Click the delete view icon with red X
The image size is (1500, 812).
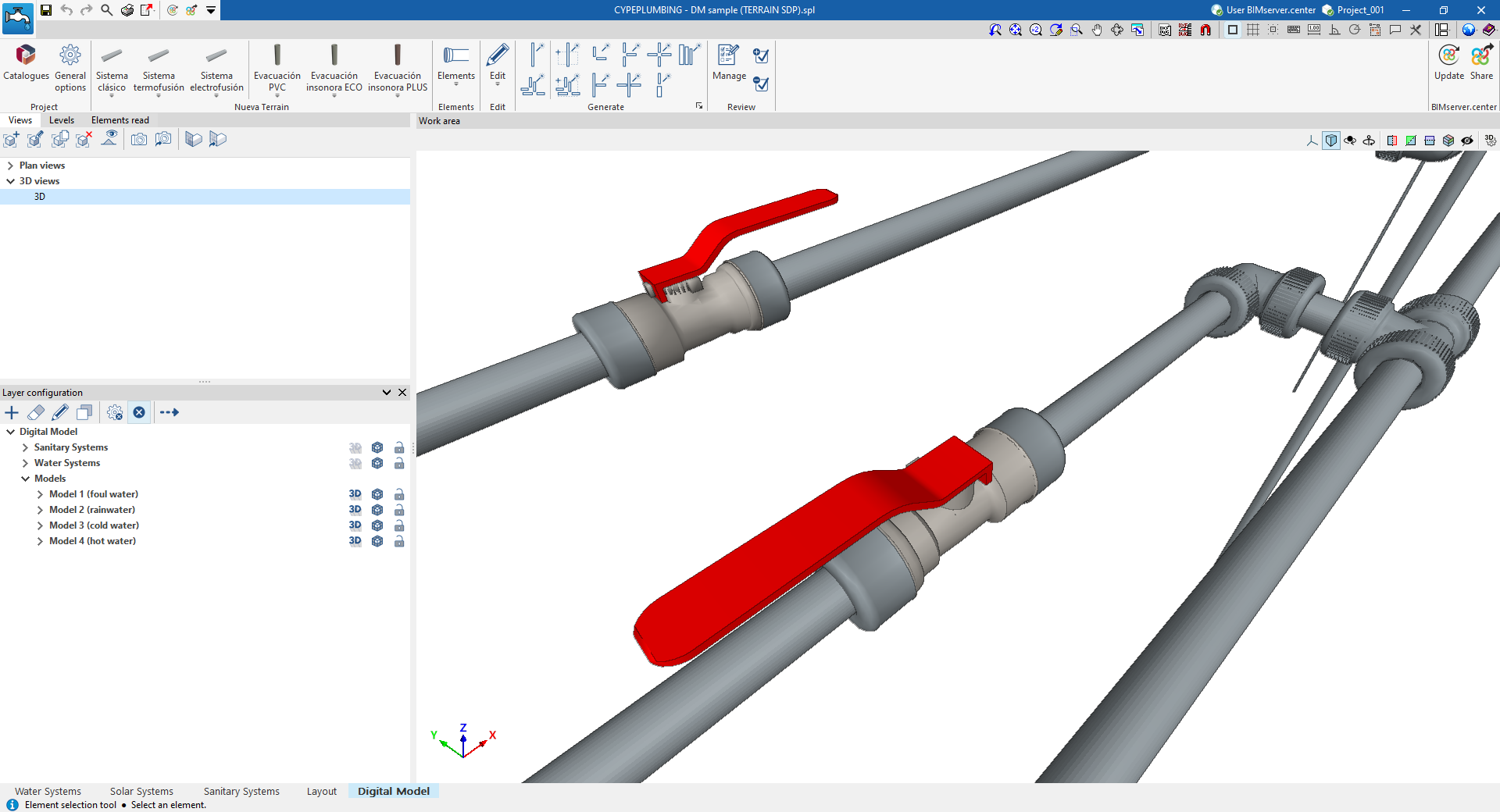tap(84, 139)
